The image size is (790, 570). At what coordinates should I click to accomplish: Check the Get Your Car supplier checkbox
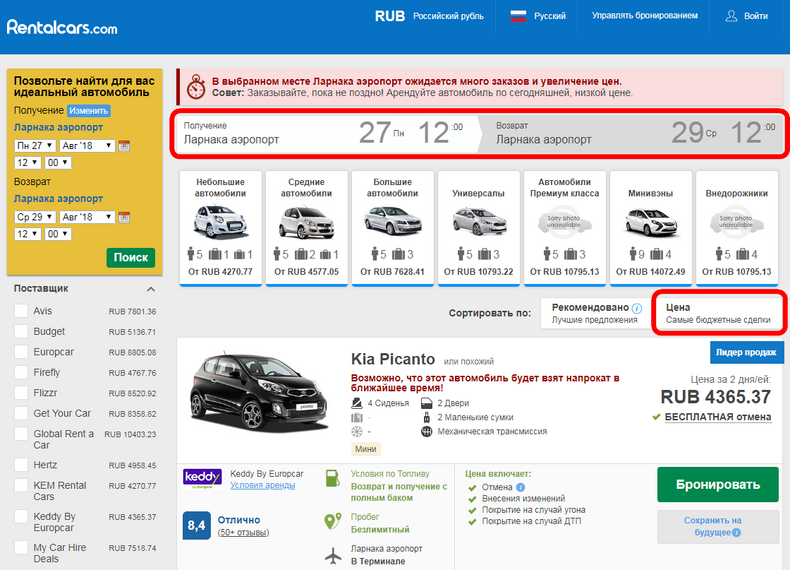point(21,413)
